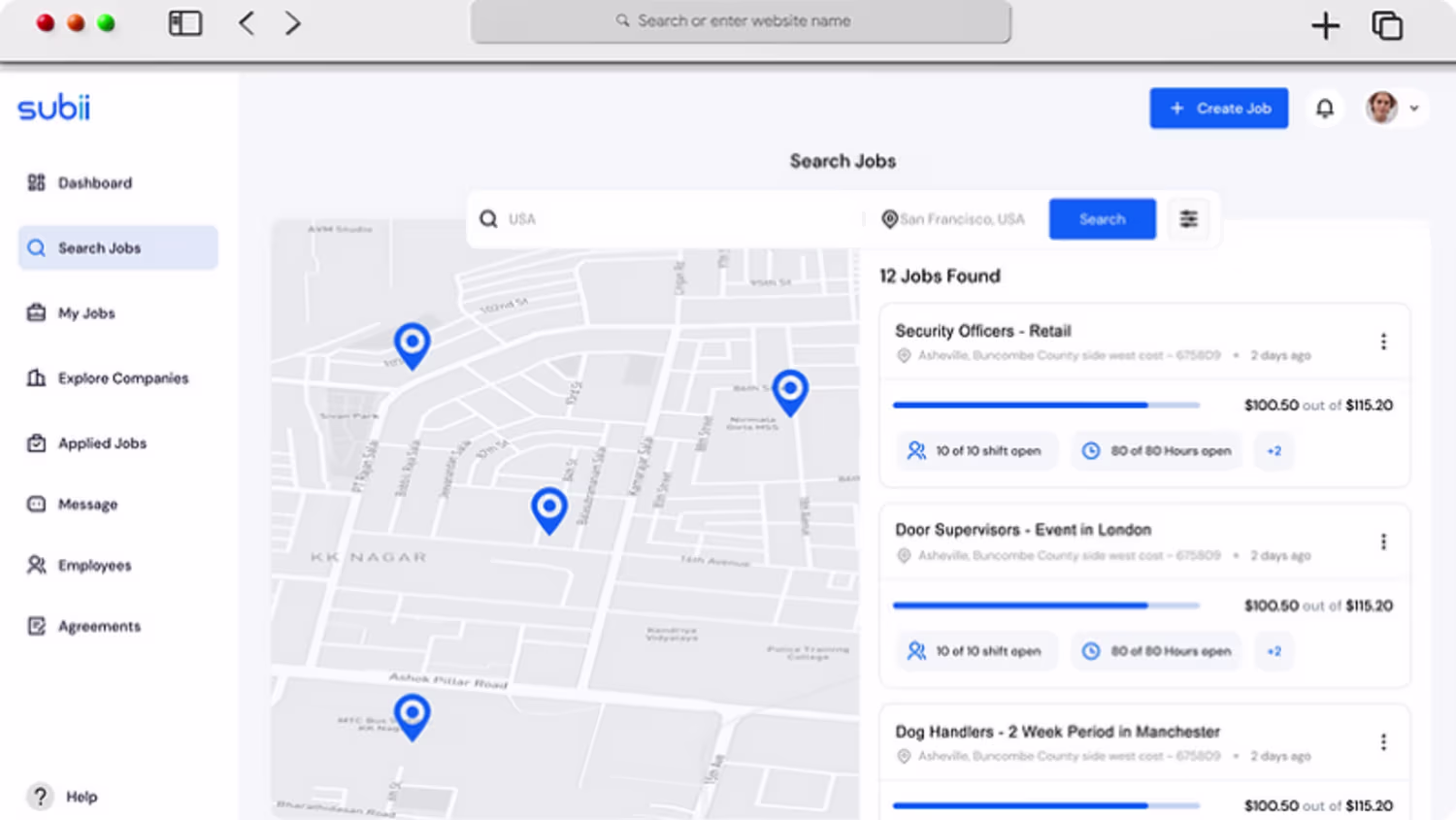
Task: Click the My Jobs briefcase icon
Action: pos(37,312)
